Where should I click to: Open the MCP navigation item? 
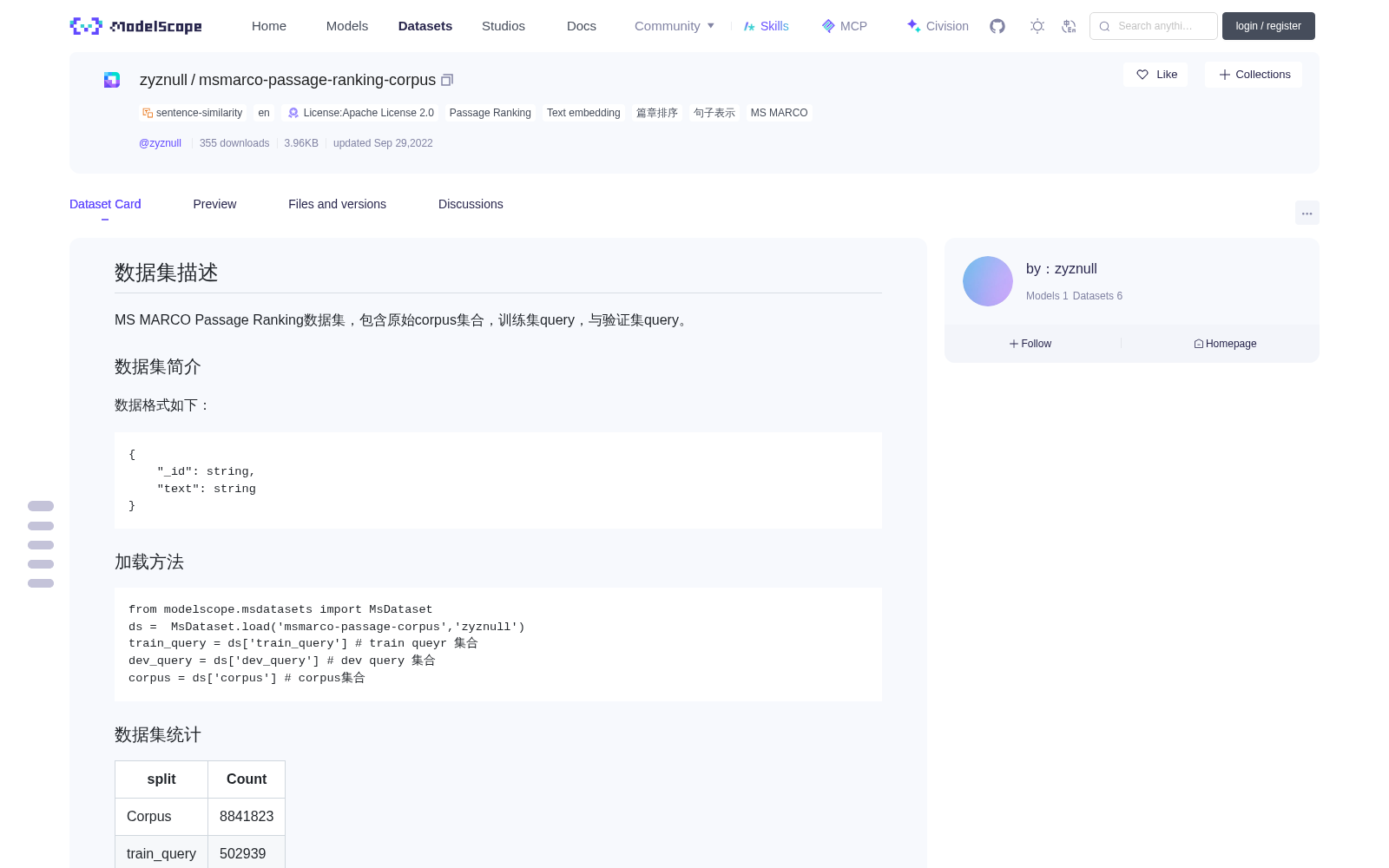[844, 26]
